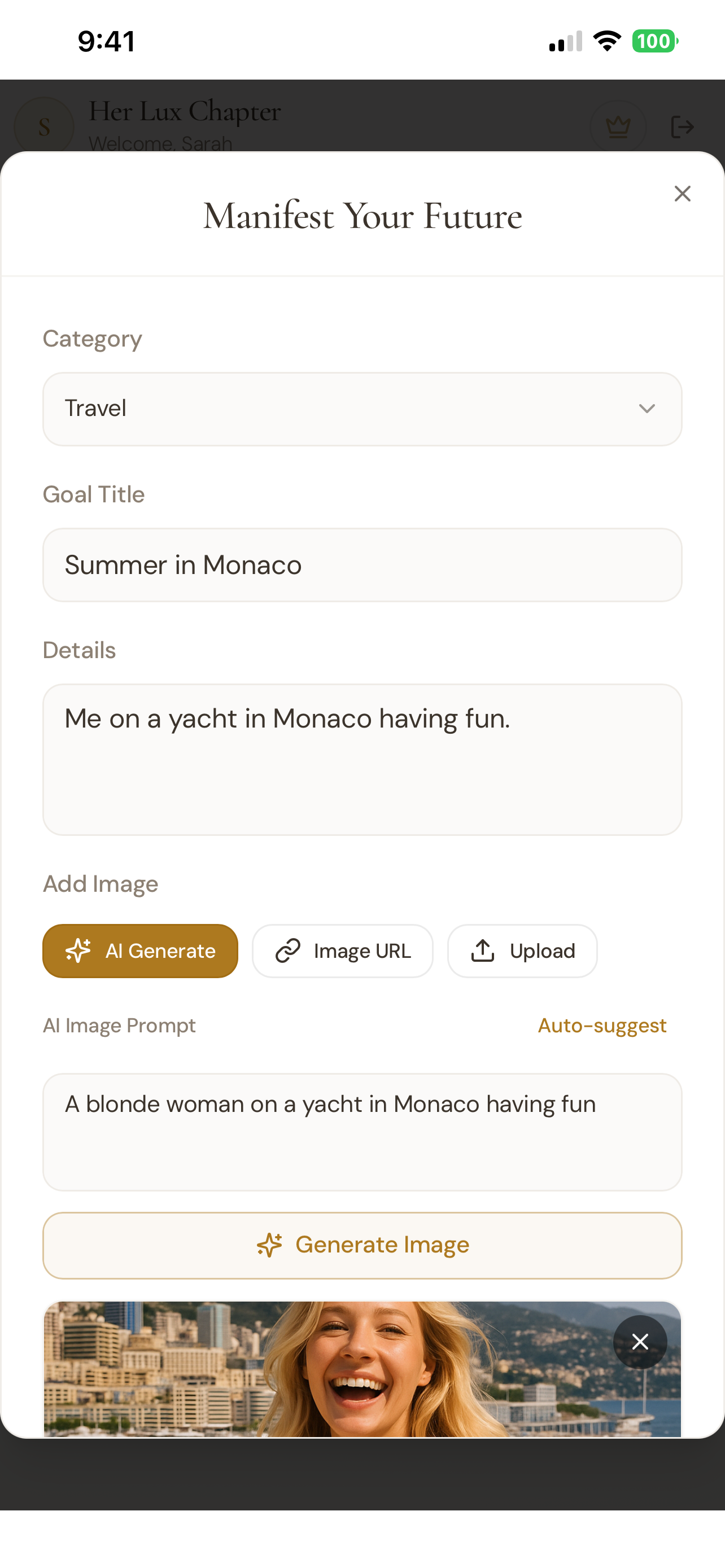Tap the generated Monaco woman image preview
The height and width of the screenshot is (1568, 725).
(x=362, y=1369)
